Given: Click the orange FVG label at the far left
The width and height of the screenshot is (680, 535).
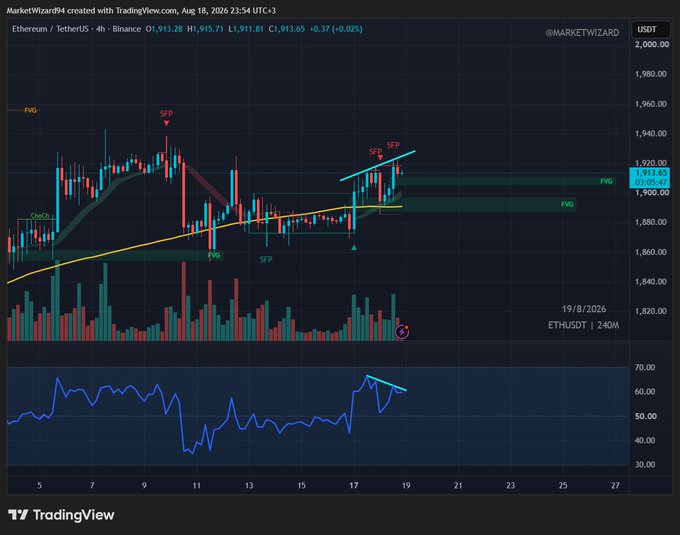Looking at the screenshot, I should point(30,111).
